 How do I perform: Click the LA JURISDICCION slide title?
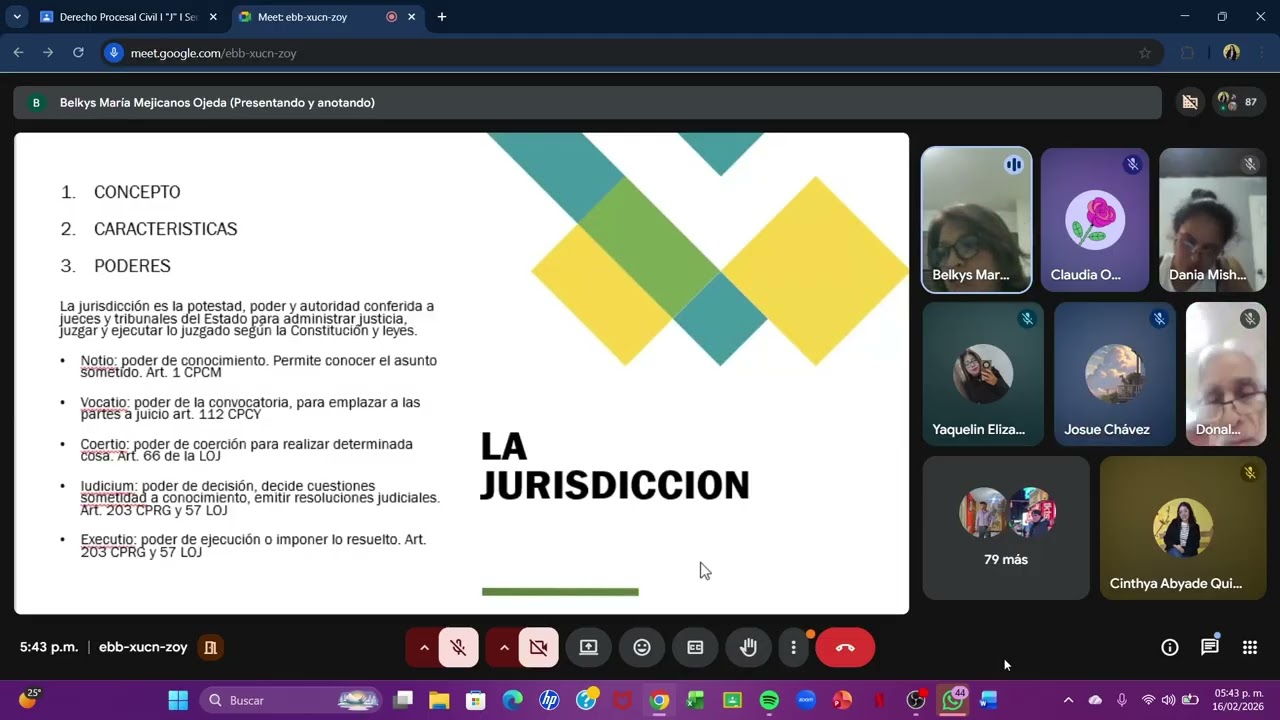click(615, 465)
